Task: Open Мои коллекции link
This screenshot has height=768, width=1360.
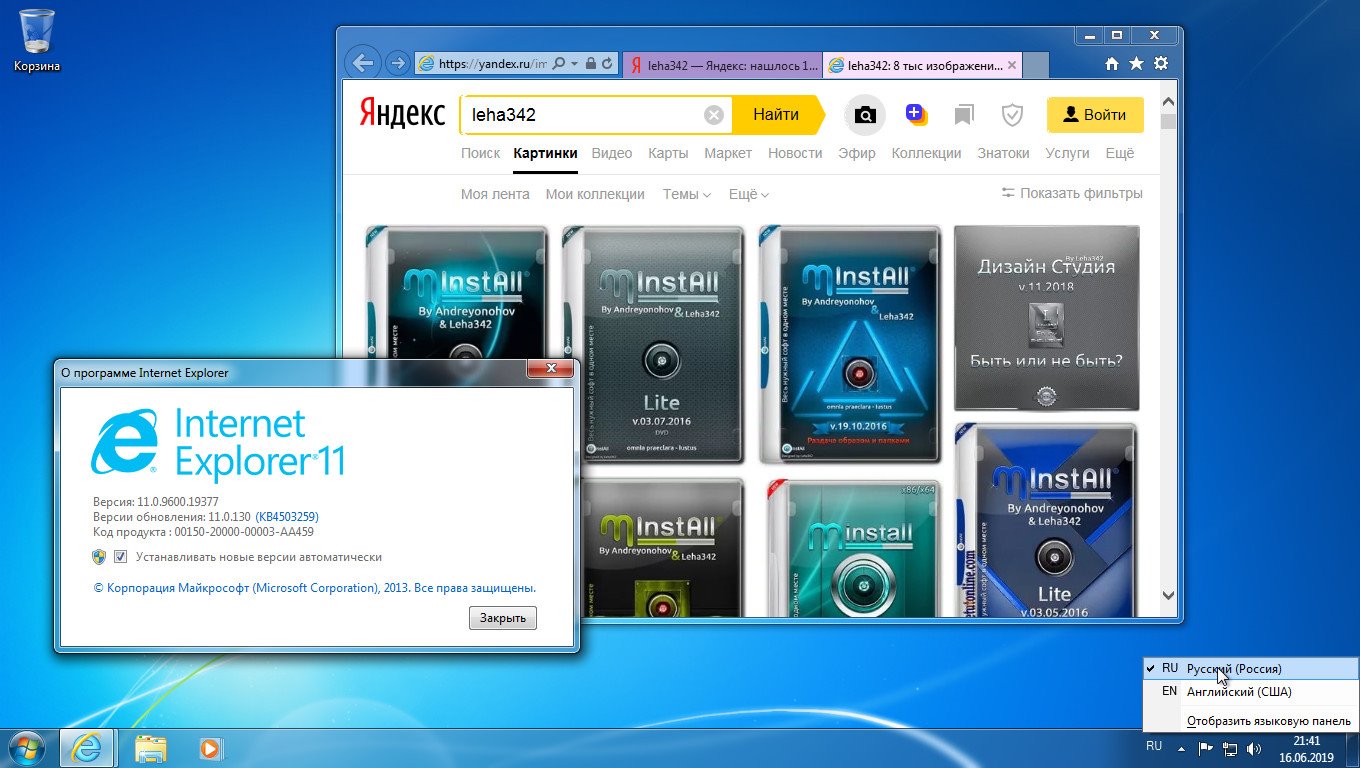Action: [595, 194]
